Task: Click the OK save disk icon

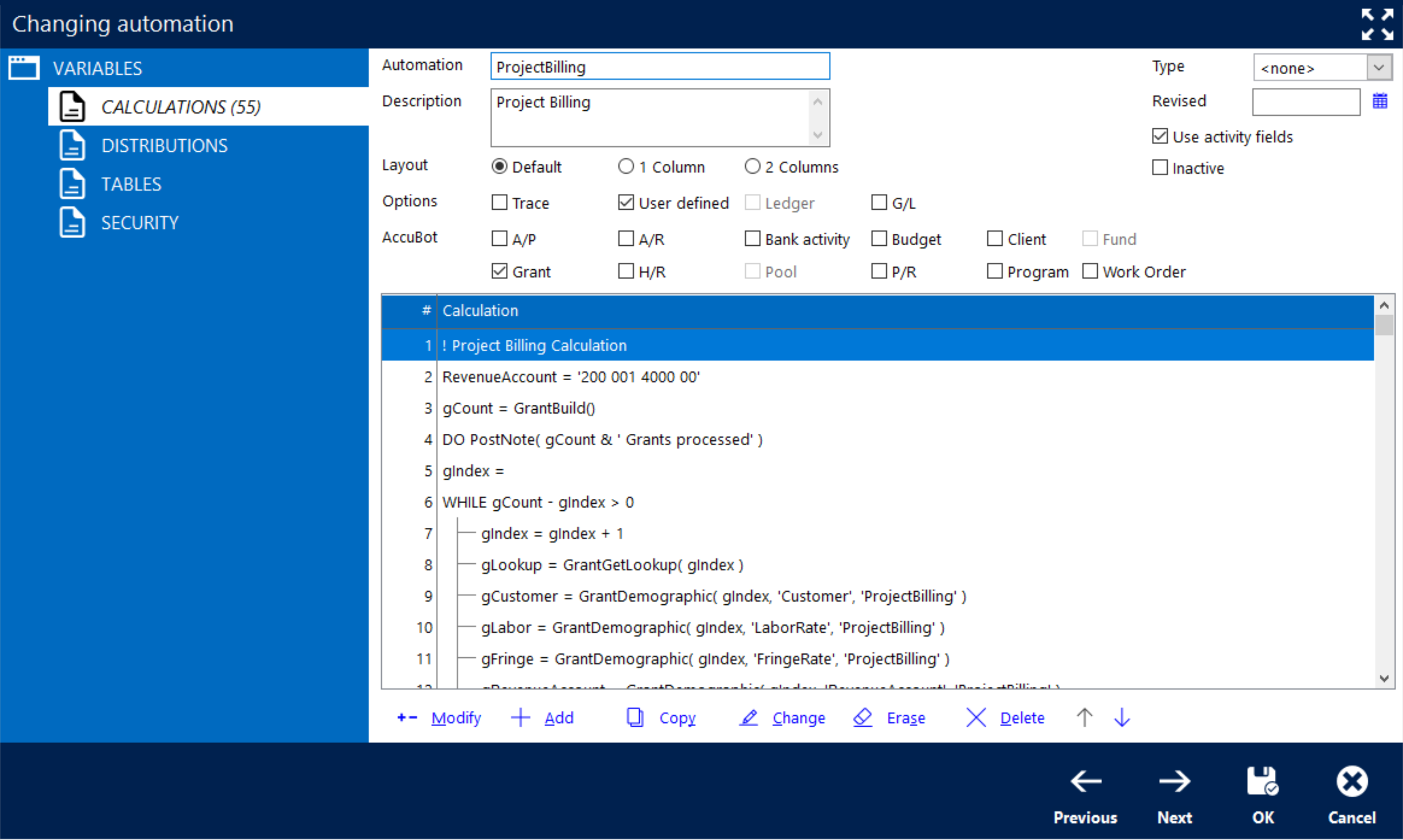Action: 1262,782
